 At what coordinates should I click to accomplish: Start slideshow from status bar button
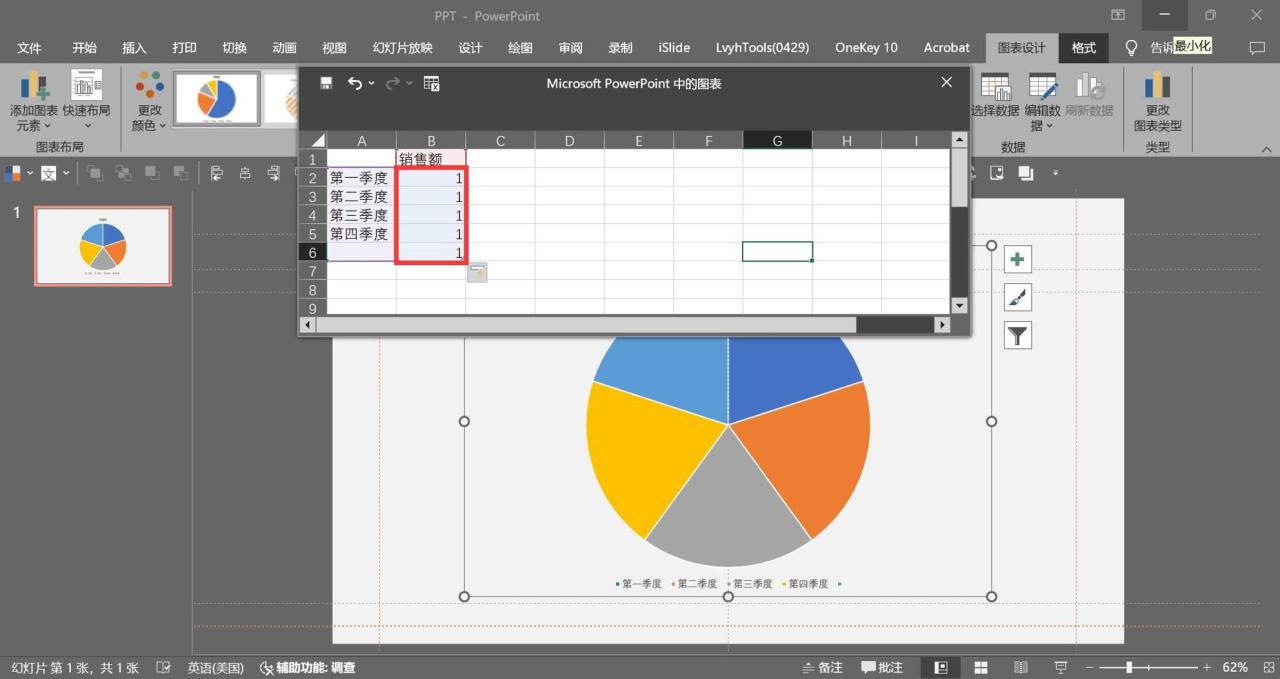click(1060, 667)
